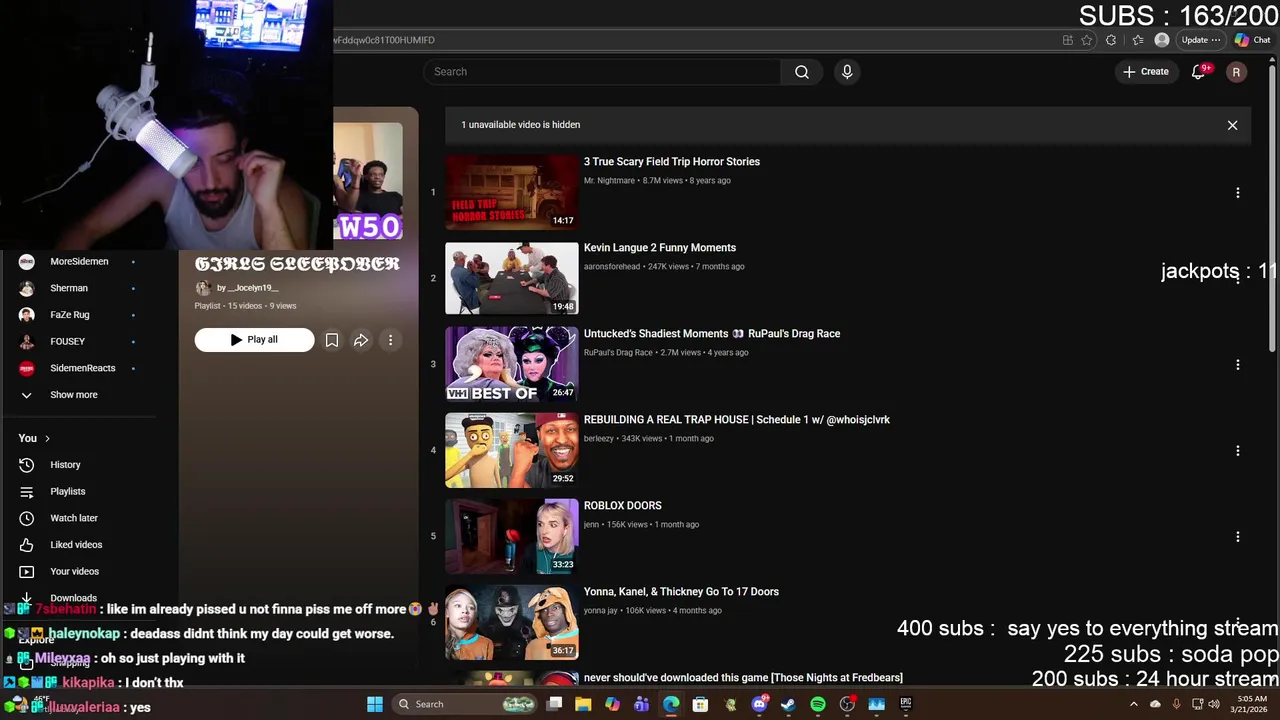
Task: Open Kevin Langue 2 Funny Moments title
Action: pyautogui.click(x=660, y=248)
